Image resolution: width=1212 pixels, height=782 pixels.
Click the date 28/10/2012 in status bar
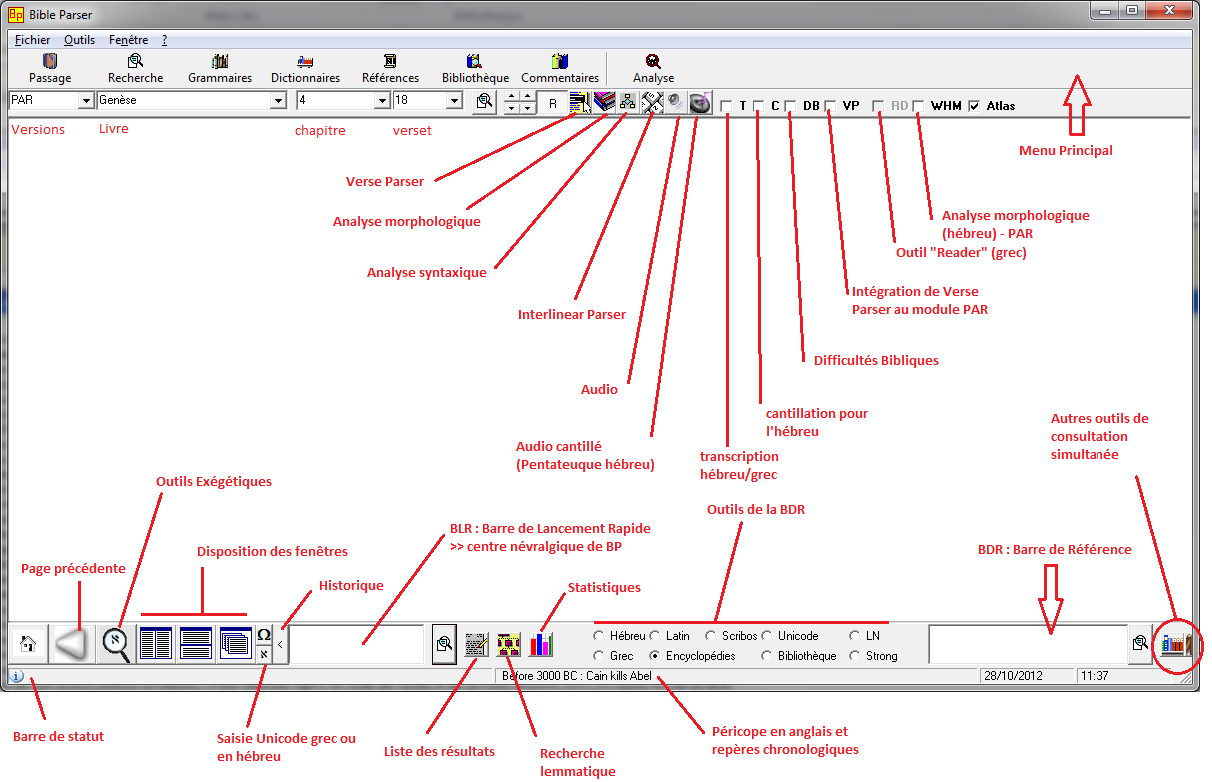1015,676
